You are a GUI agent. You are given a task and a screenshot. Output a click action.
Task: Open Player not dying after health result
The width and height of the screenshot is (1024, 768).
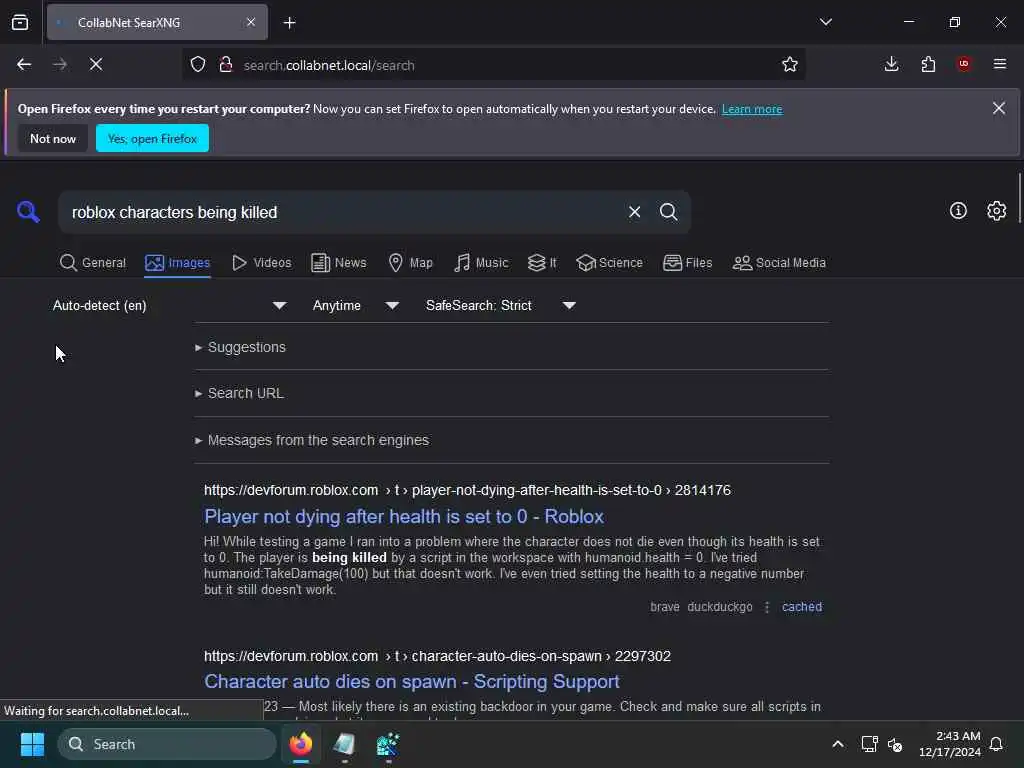pos(404,517)
